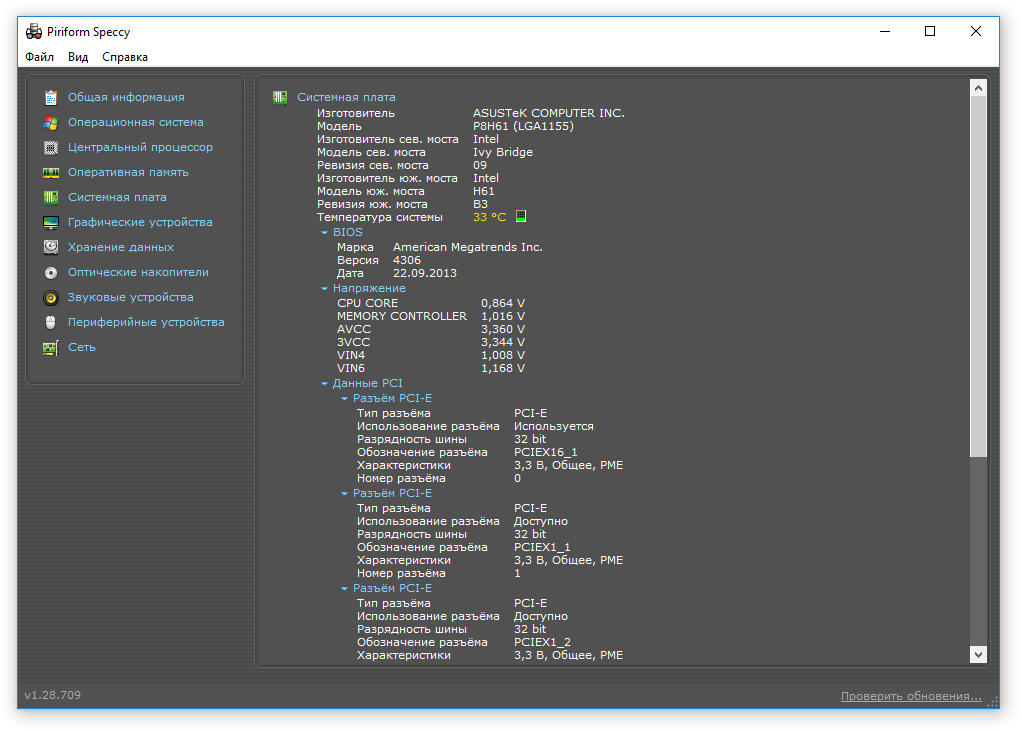Click the vertical scrollbar thumb

pyautogui.click(x=978, y=277)
